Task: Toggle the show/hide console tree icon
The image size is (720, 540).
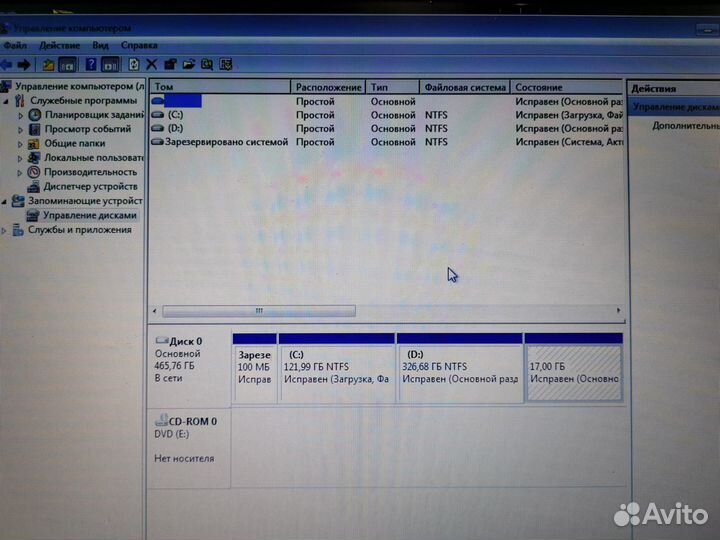Action: coord(68,65)
